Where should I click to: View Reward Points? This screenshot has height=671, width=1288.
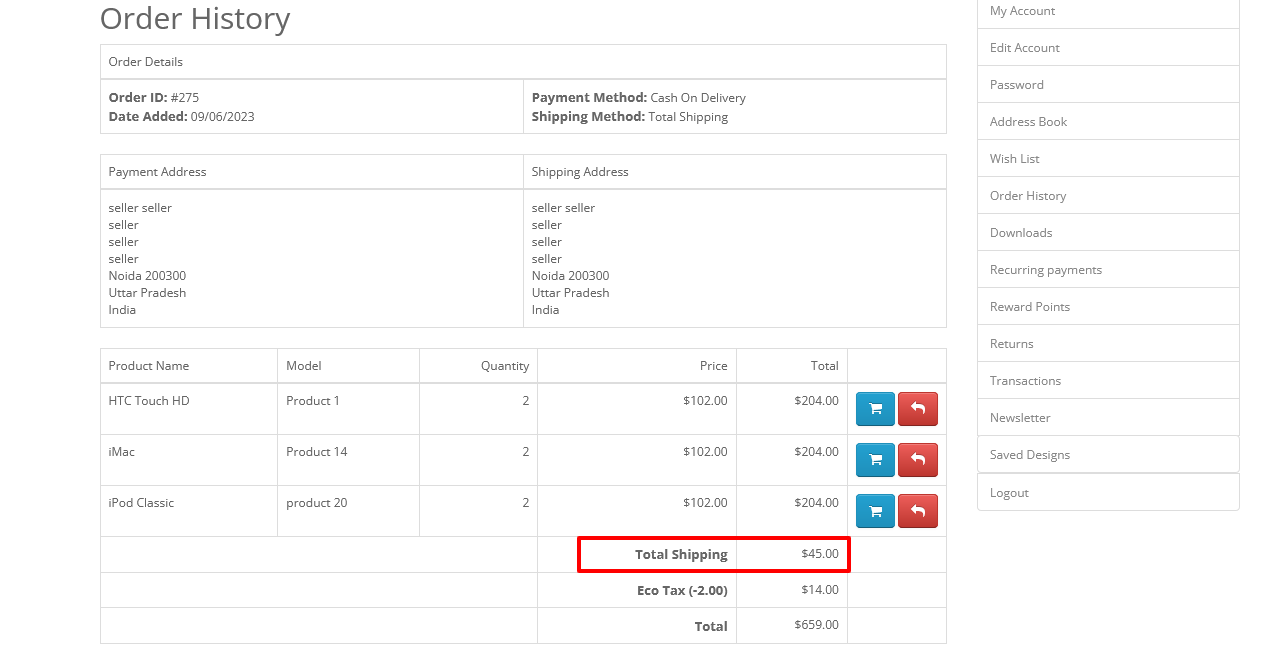pyautogui.click(x=1108, y=307)
